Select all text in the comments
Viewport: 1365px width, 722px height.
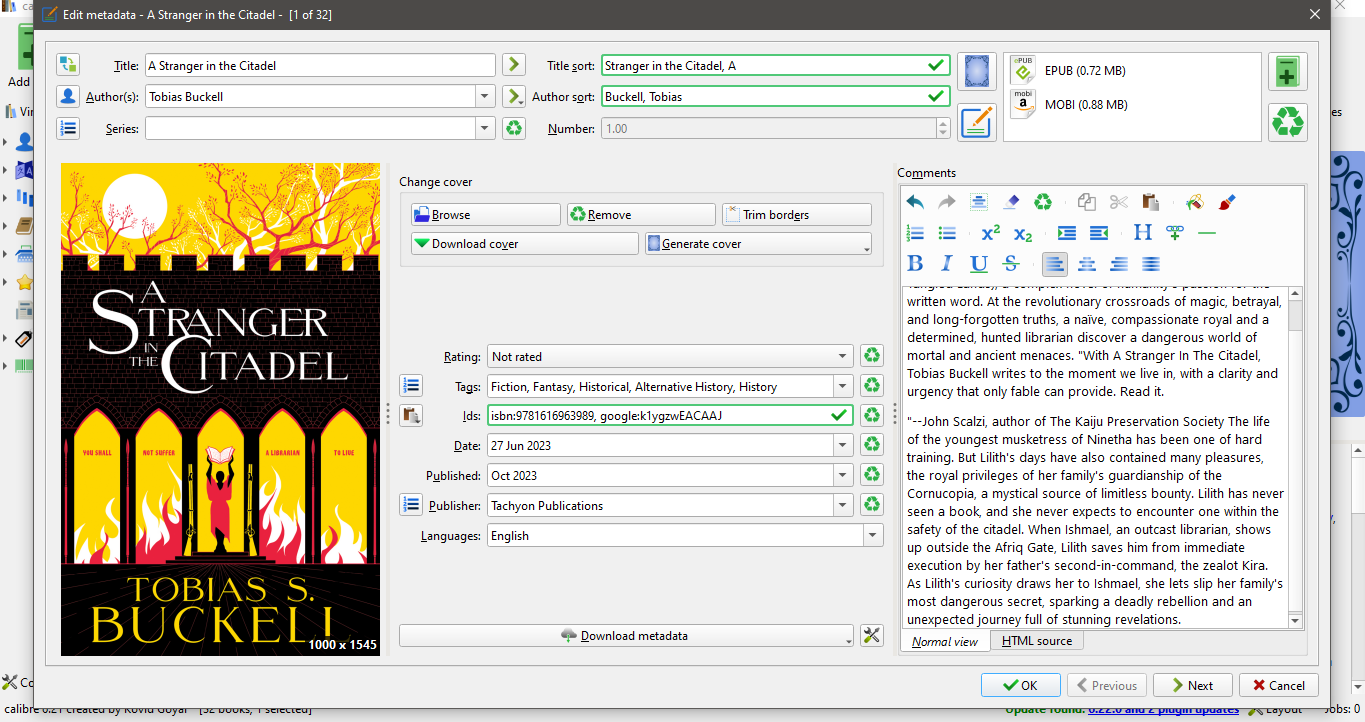(x=979, y=202)
